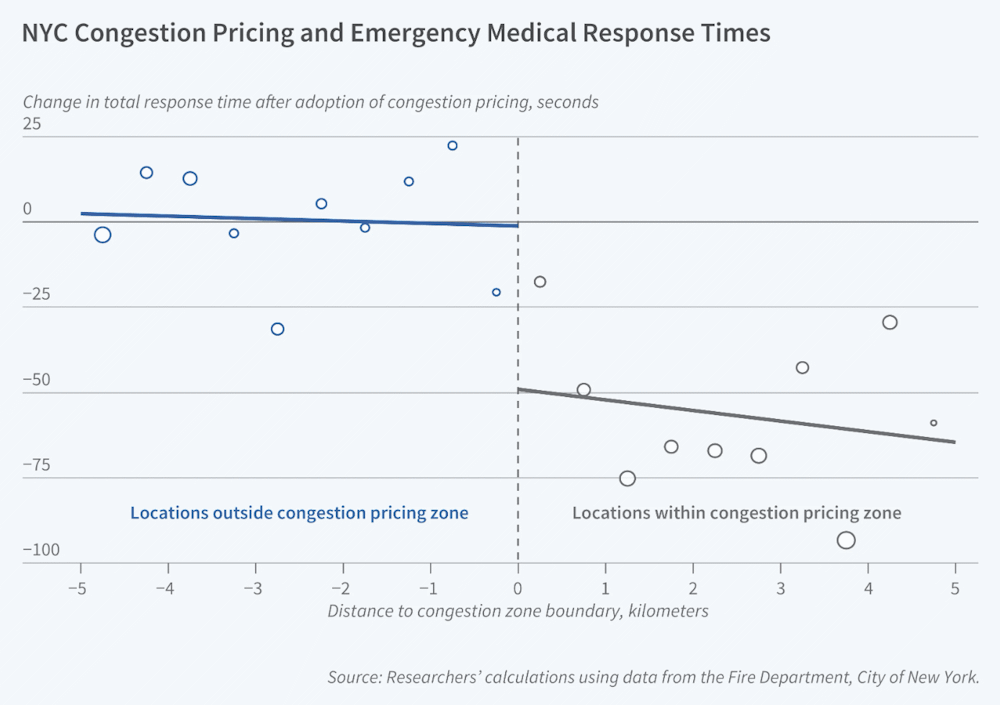Select the blue point at about -32 seconds
1000x705 pixels.
point(277,329)
